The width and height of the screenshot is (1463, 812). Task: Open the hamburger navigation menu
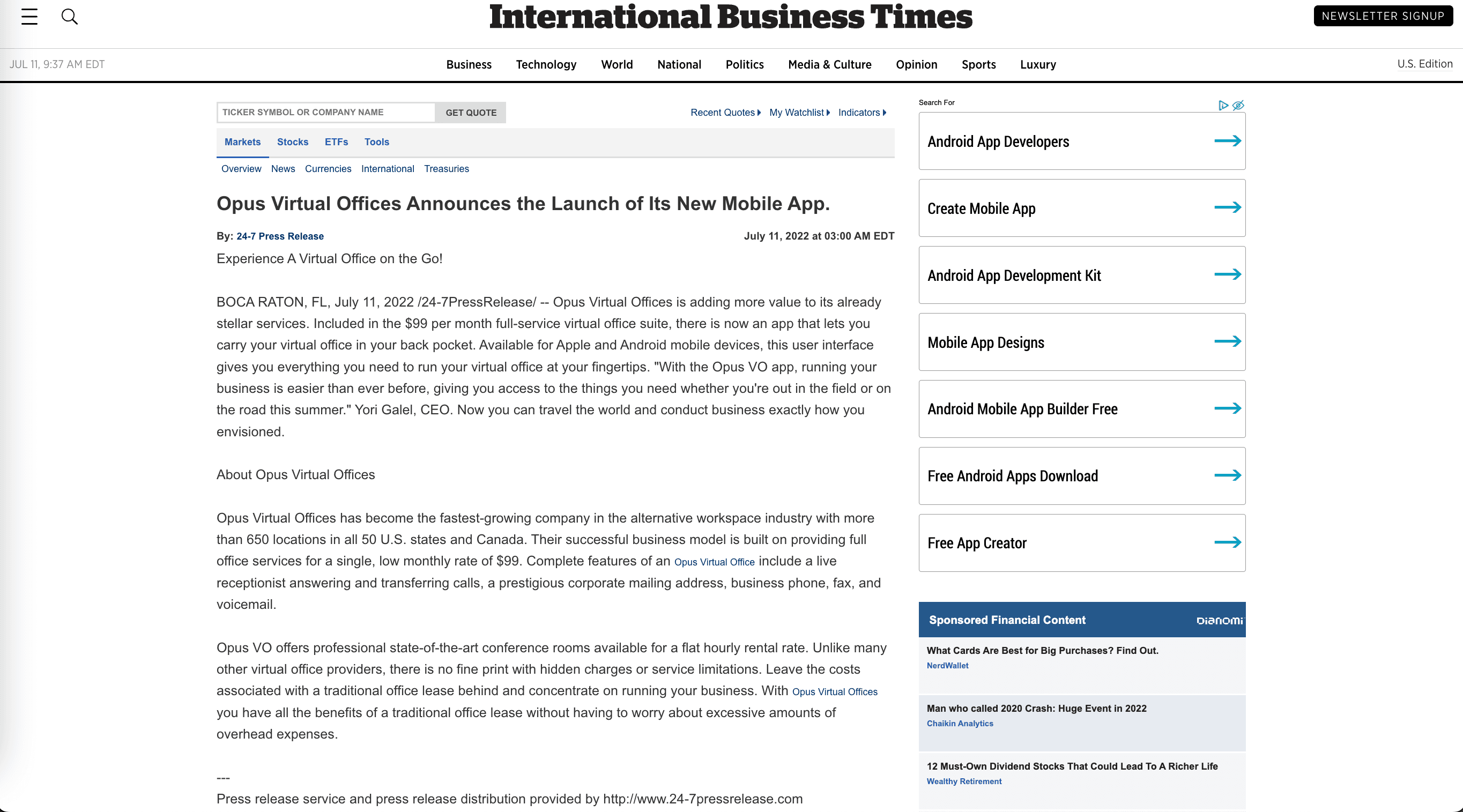29,17
